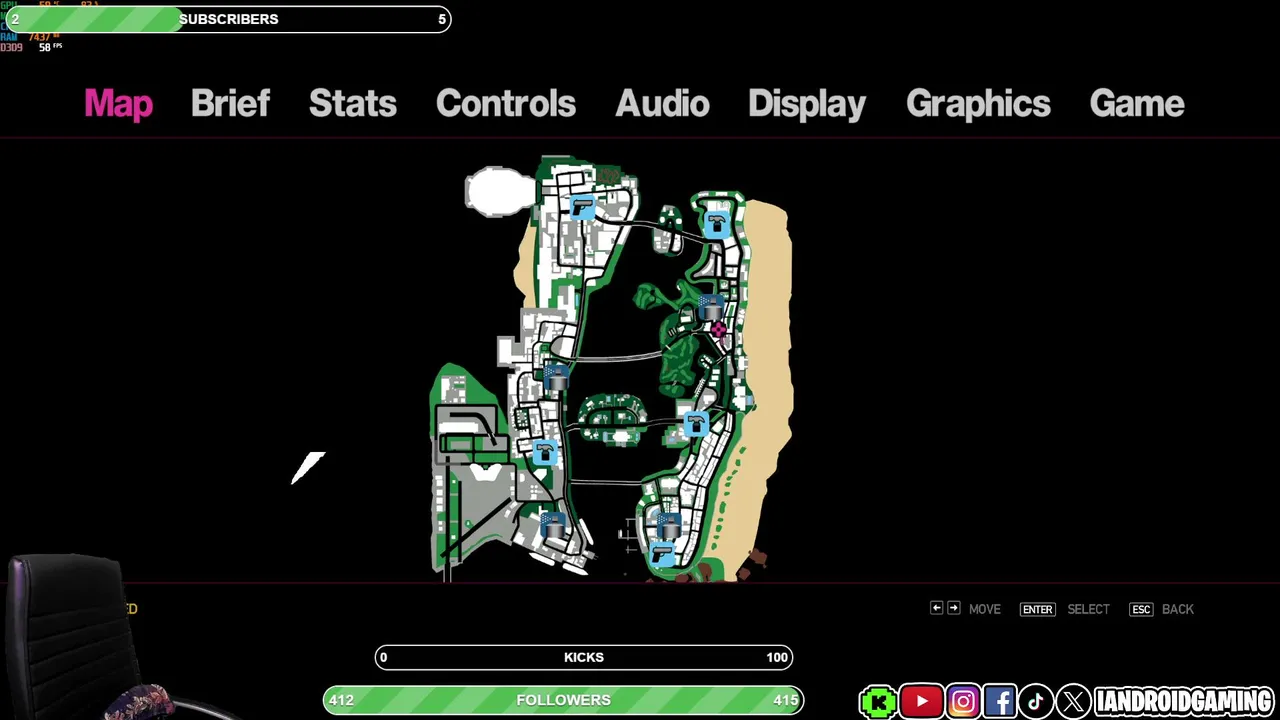Switch to the Brief tab
The height and width of the screenshot is (720, 1280).
pyautogui.click(x=230, y=104)
